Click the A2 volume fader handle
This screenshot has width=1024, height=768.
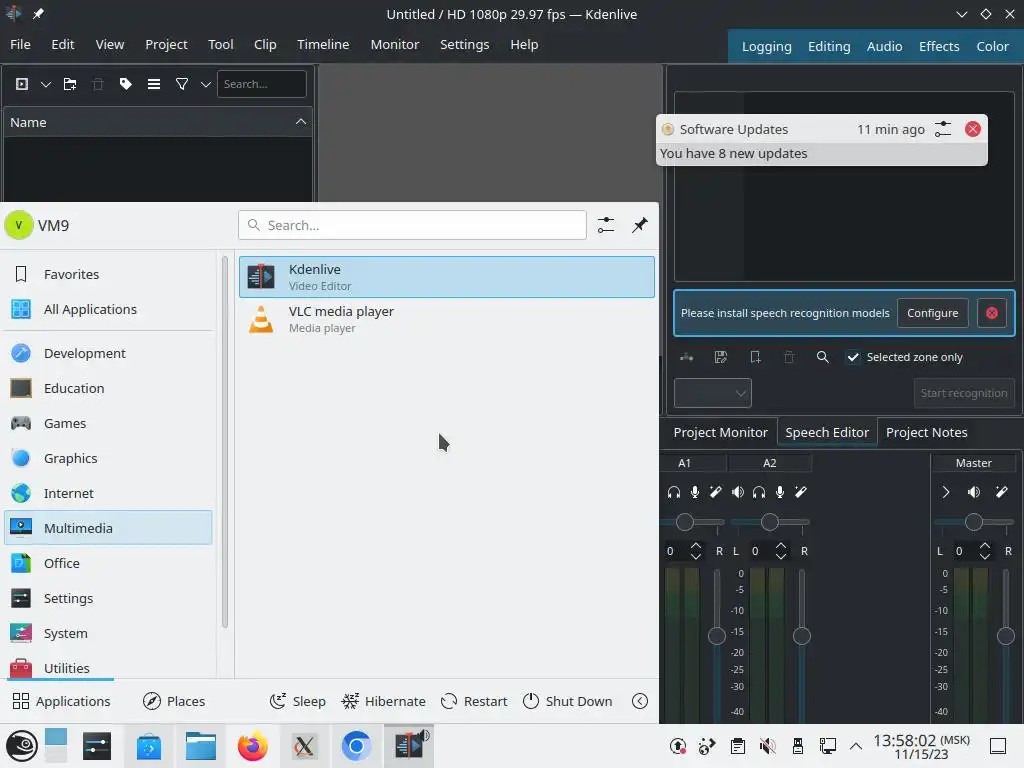click(802, 636)
